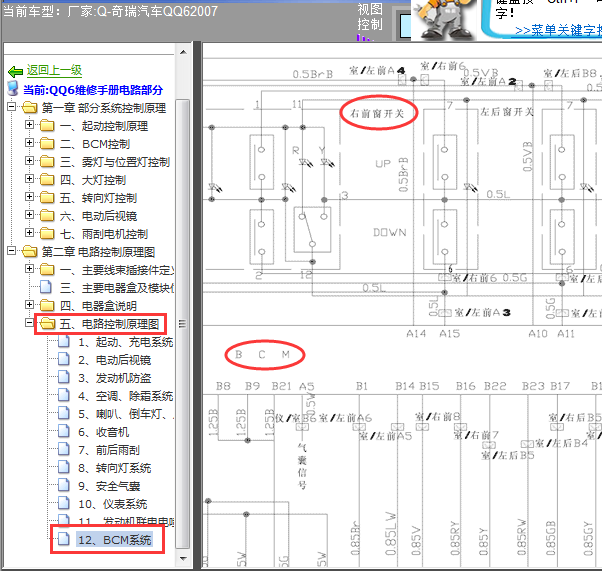This screenshot has height=571, width=602.
Task: Open the 6、收音机 diagram page
Action: pos(103,432)
